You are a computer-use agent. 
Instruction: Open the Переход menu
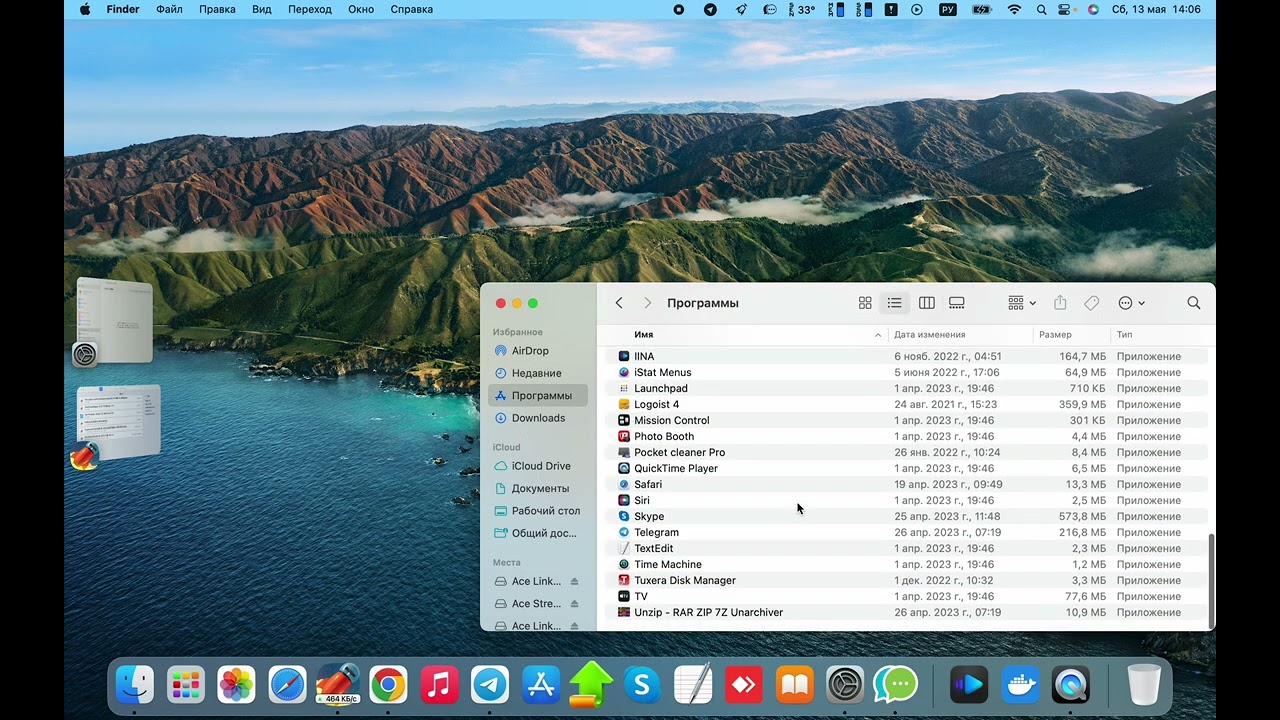310,9
